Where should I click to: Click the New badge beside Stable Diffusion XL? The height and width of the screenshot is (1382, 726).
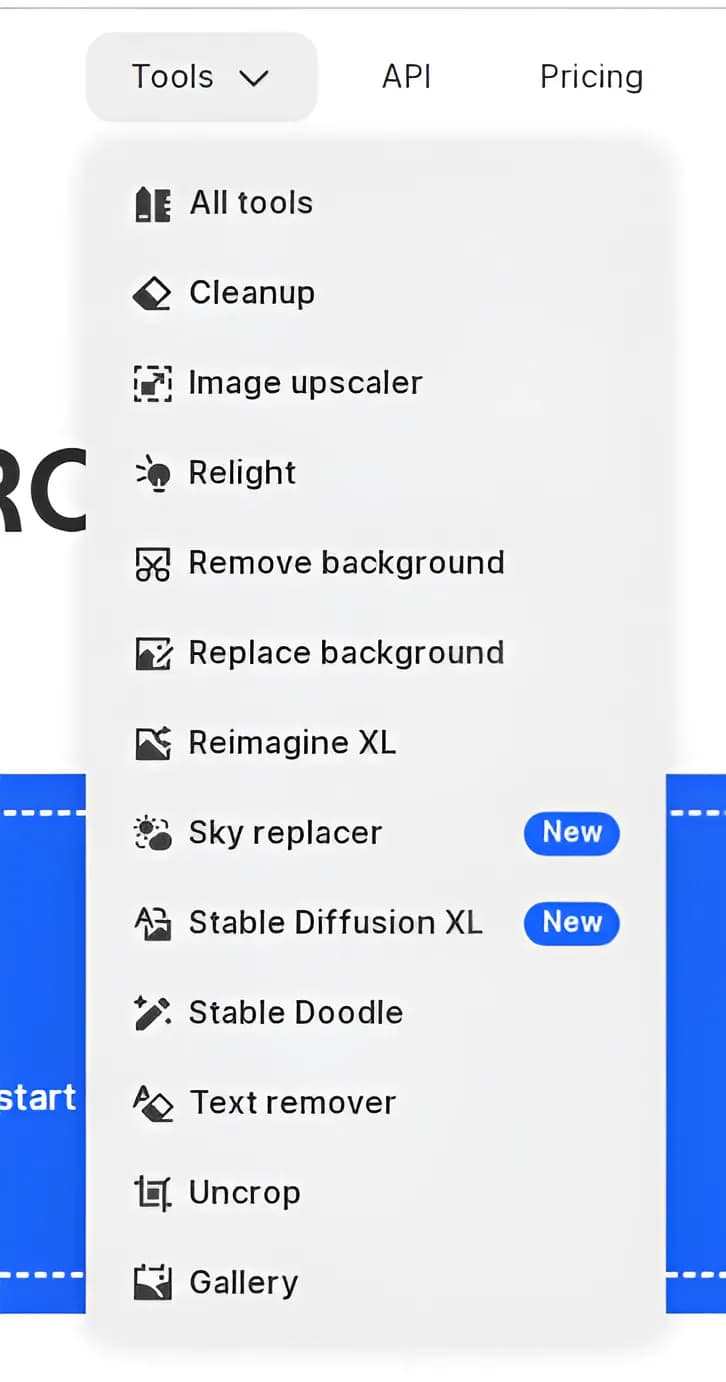click(x=572, y=923)
